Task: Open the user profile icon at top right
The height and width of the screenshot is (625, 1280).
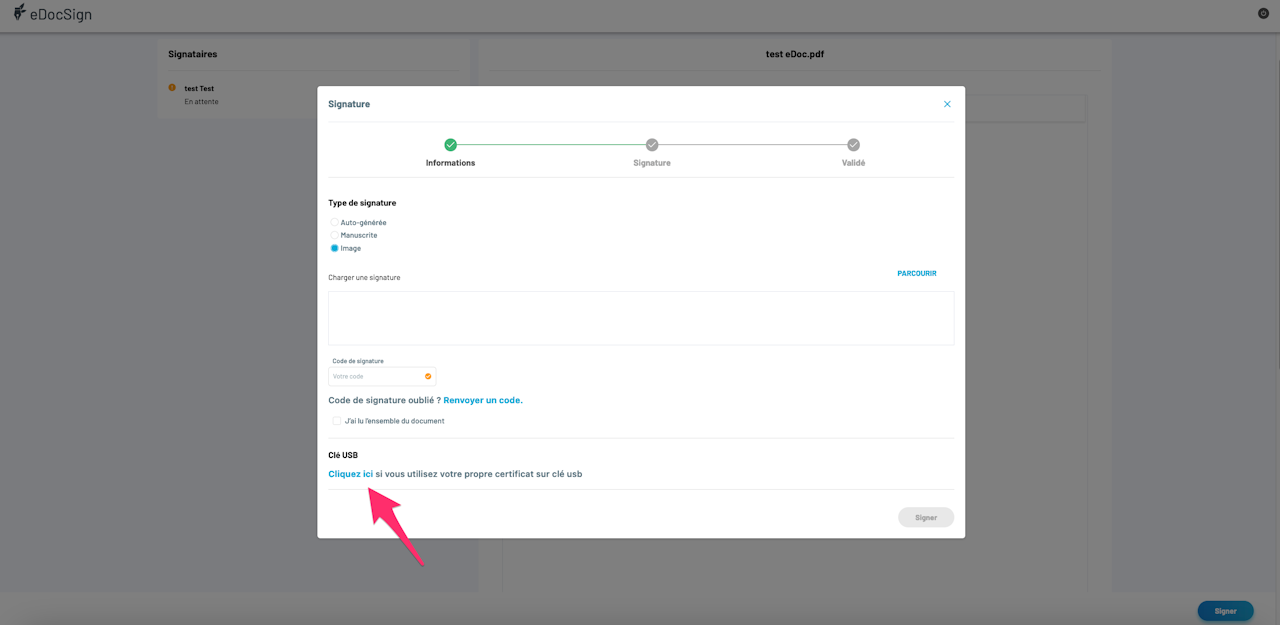Action: 1263,13
